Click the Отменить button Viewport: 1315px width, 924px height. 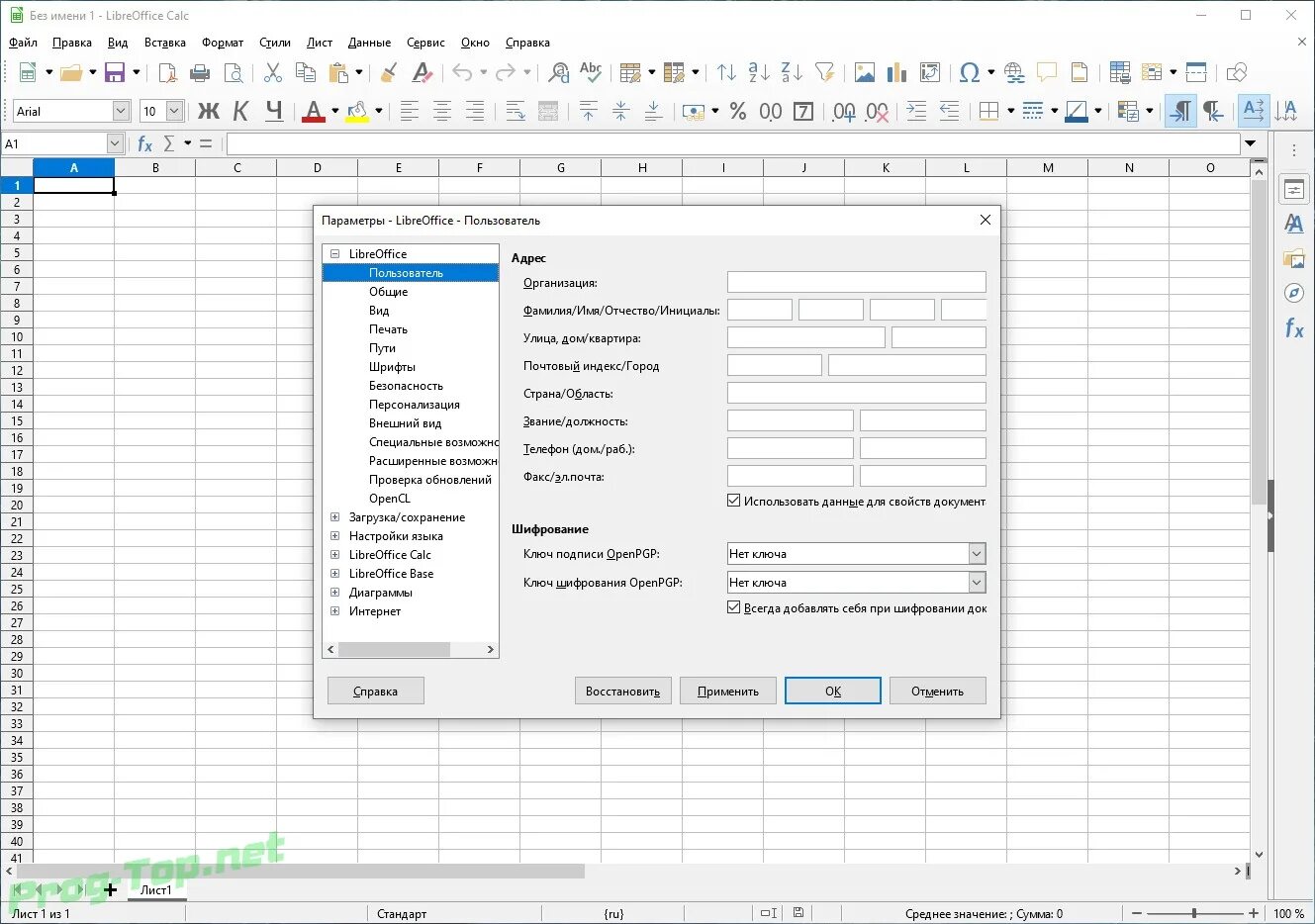click(x=938, y=691)
